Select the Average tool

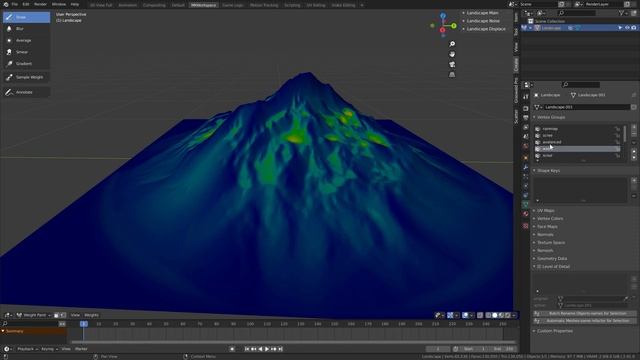(27, 40)
